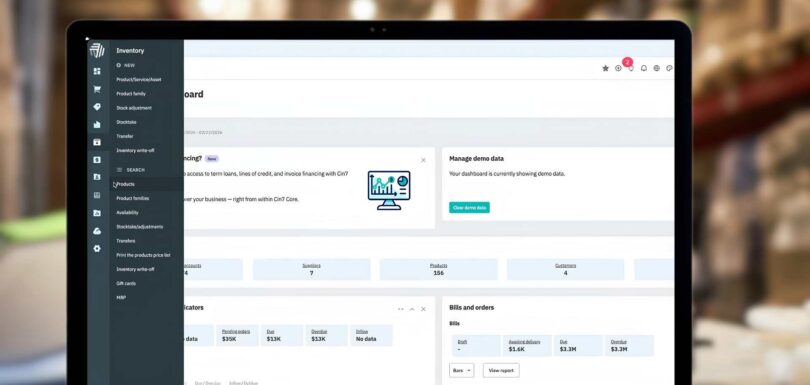Click the View report button
This screenshot has width=810, height=385.
[501, 371]
